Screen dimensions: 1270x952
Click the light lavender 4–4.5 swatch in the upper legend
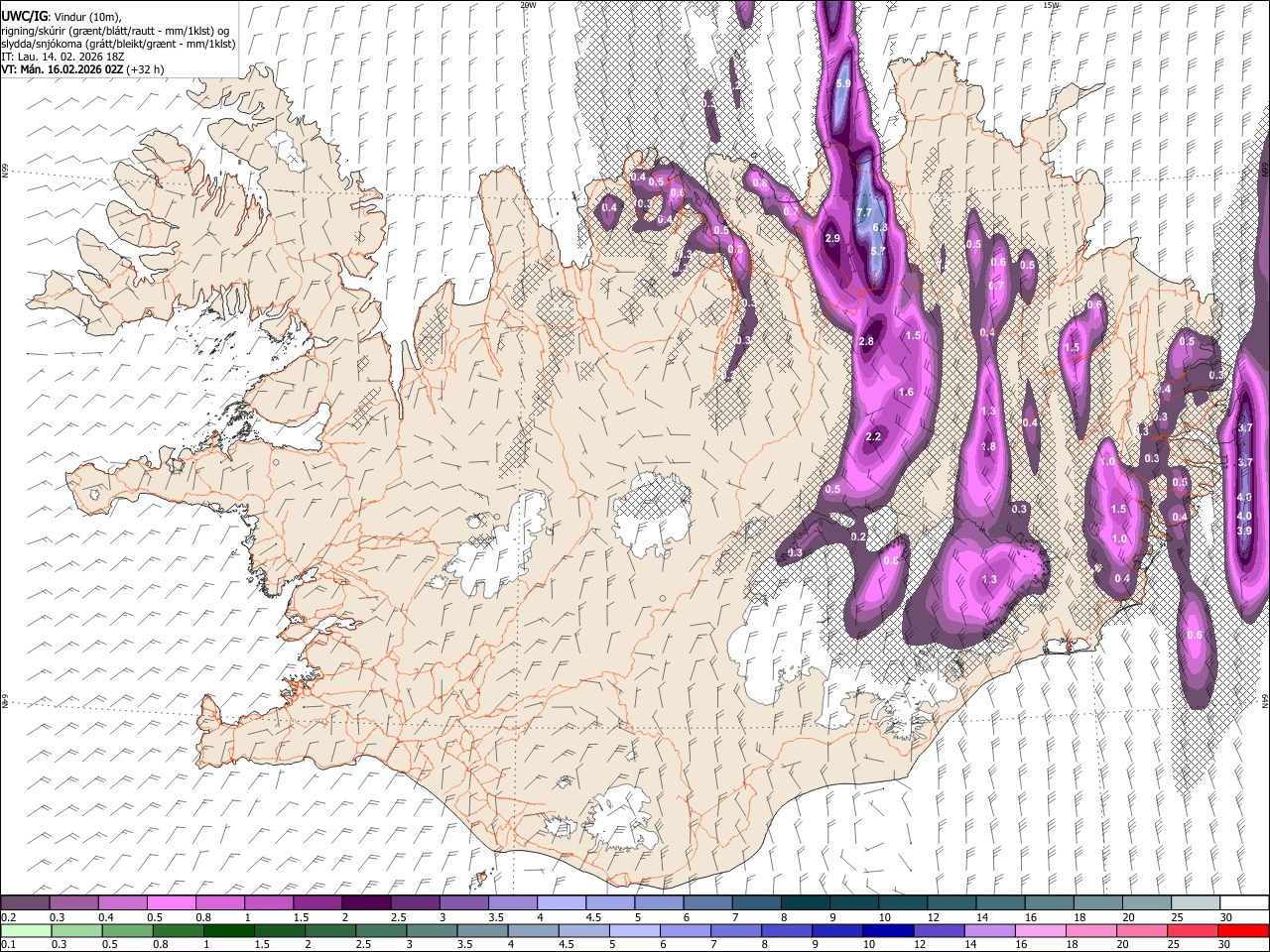[561, 903]
